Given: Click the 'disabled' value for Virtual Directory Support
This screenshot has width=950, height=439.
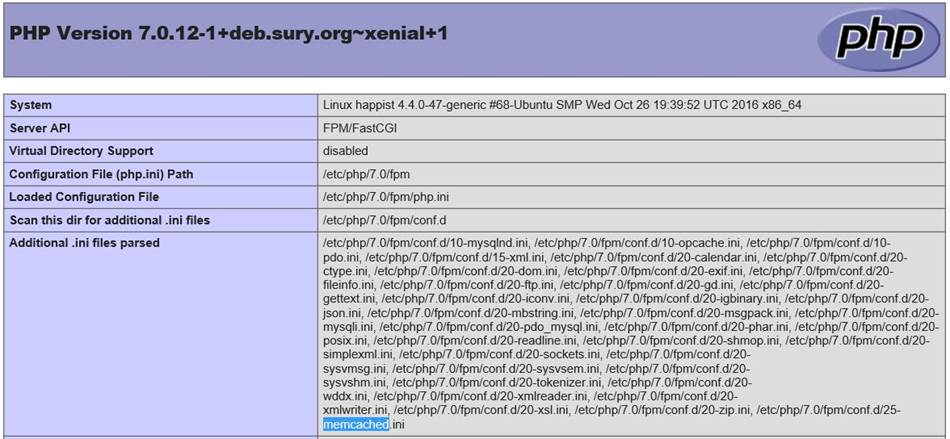Looking at the screenshot, I should coord(345,151).
